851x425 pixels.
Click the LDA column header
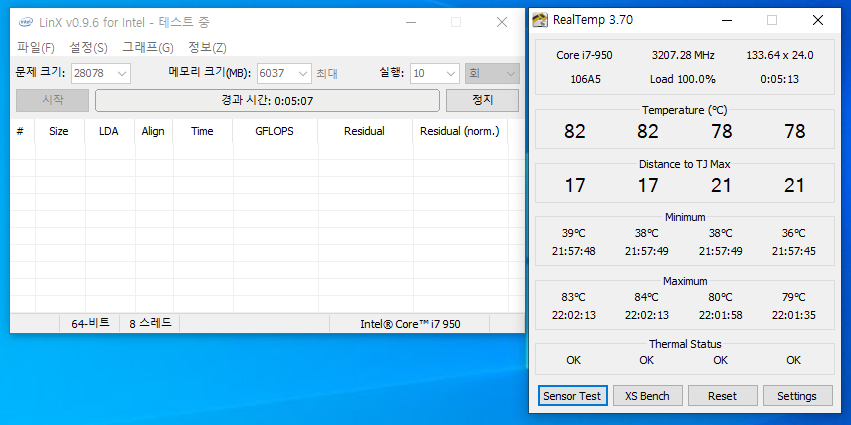[x=109, y=131]
